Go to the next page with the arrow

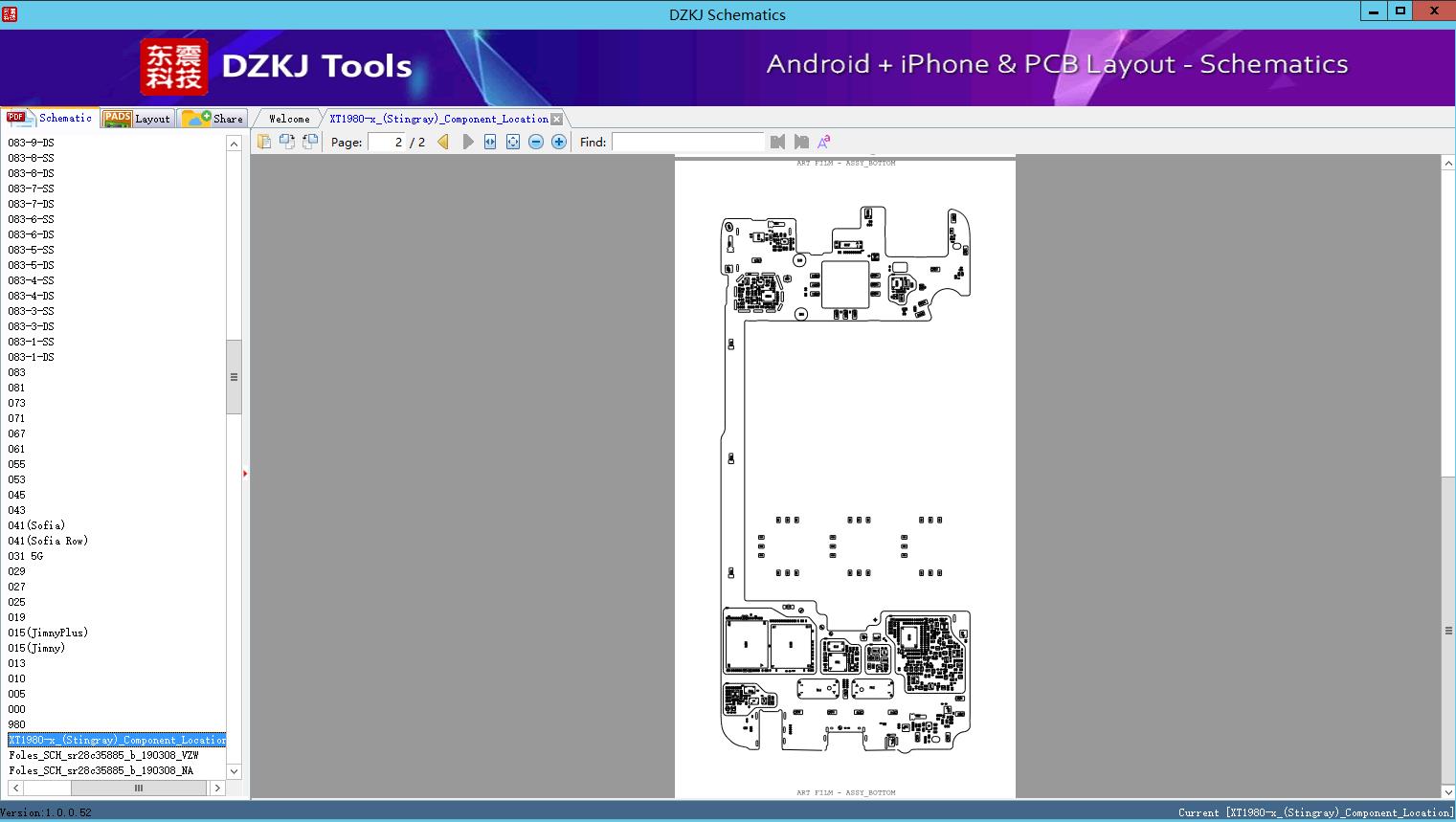coord(467,142)
